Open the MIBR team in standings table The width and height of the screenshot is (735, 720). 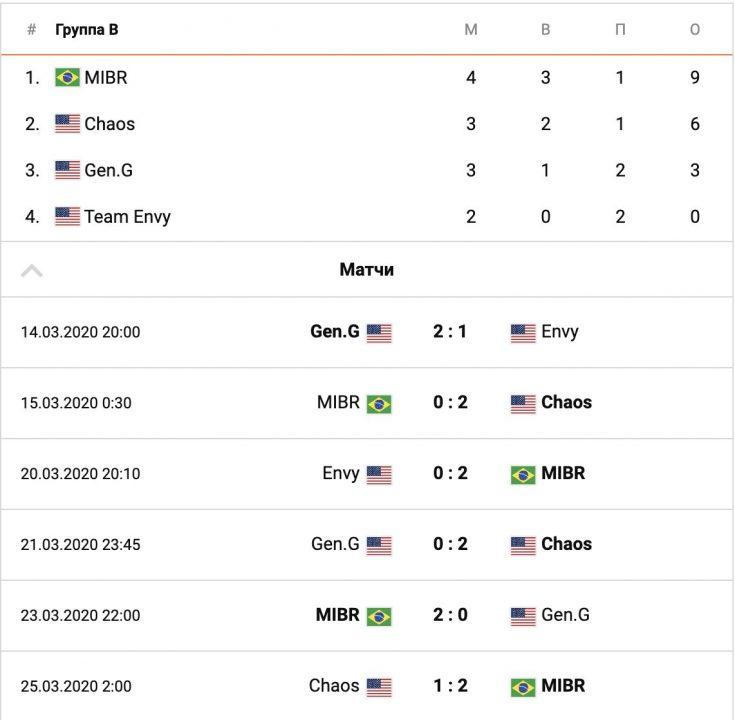106,78
